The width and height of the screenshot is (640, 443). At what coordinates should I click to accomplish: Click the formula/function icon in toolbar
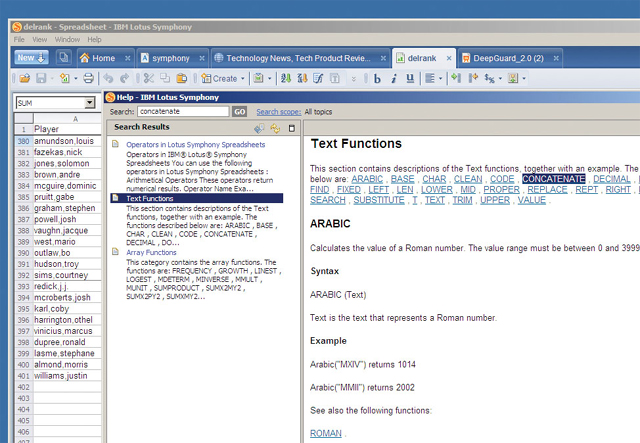(318, 78)
